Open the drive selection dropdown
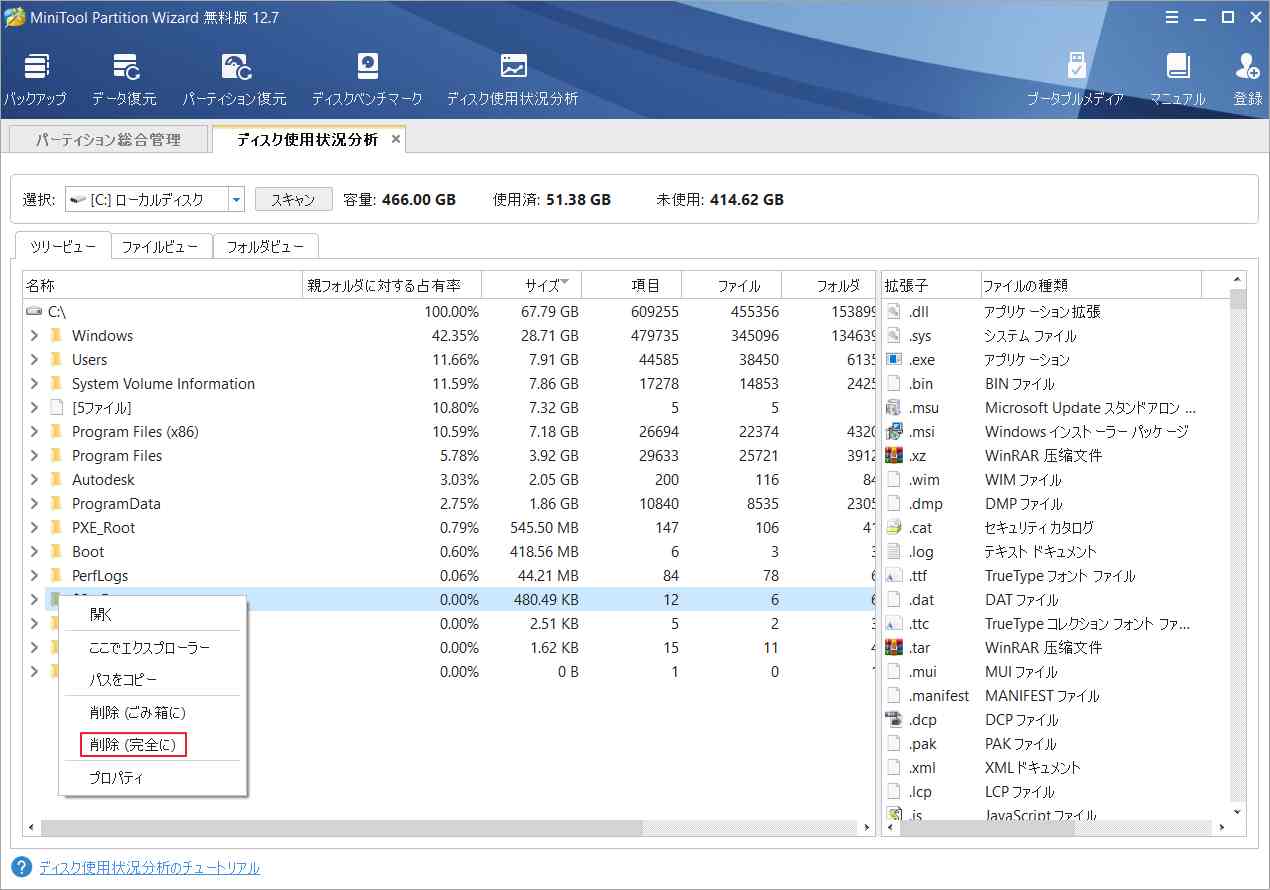The image size is (1270, 890). click(x=236, y=198)
